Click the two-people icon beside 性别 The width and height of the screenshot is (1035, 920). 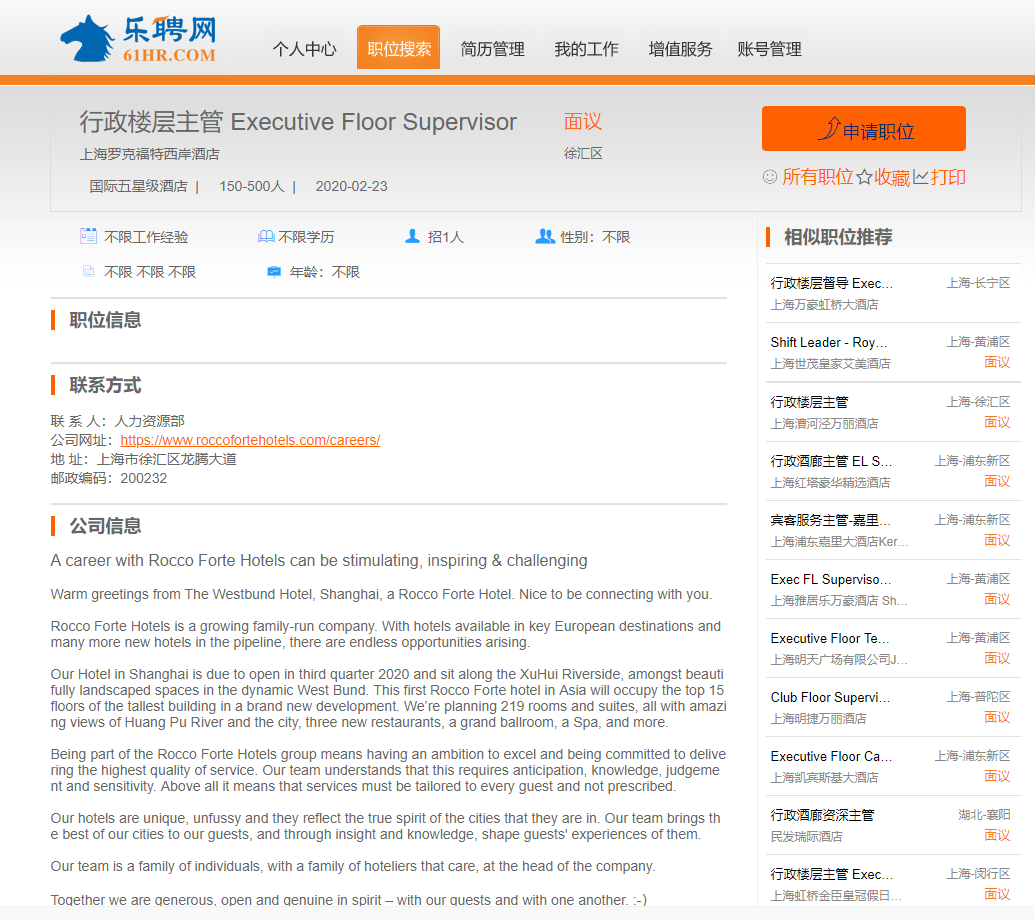pos(545,237)
